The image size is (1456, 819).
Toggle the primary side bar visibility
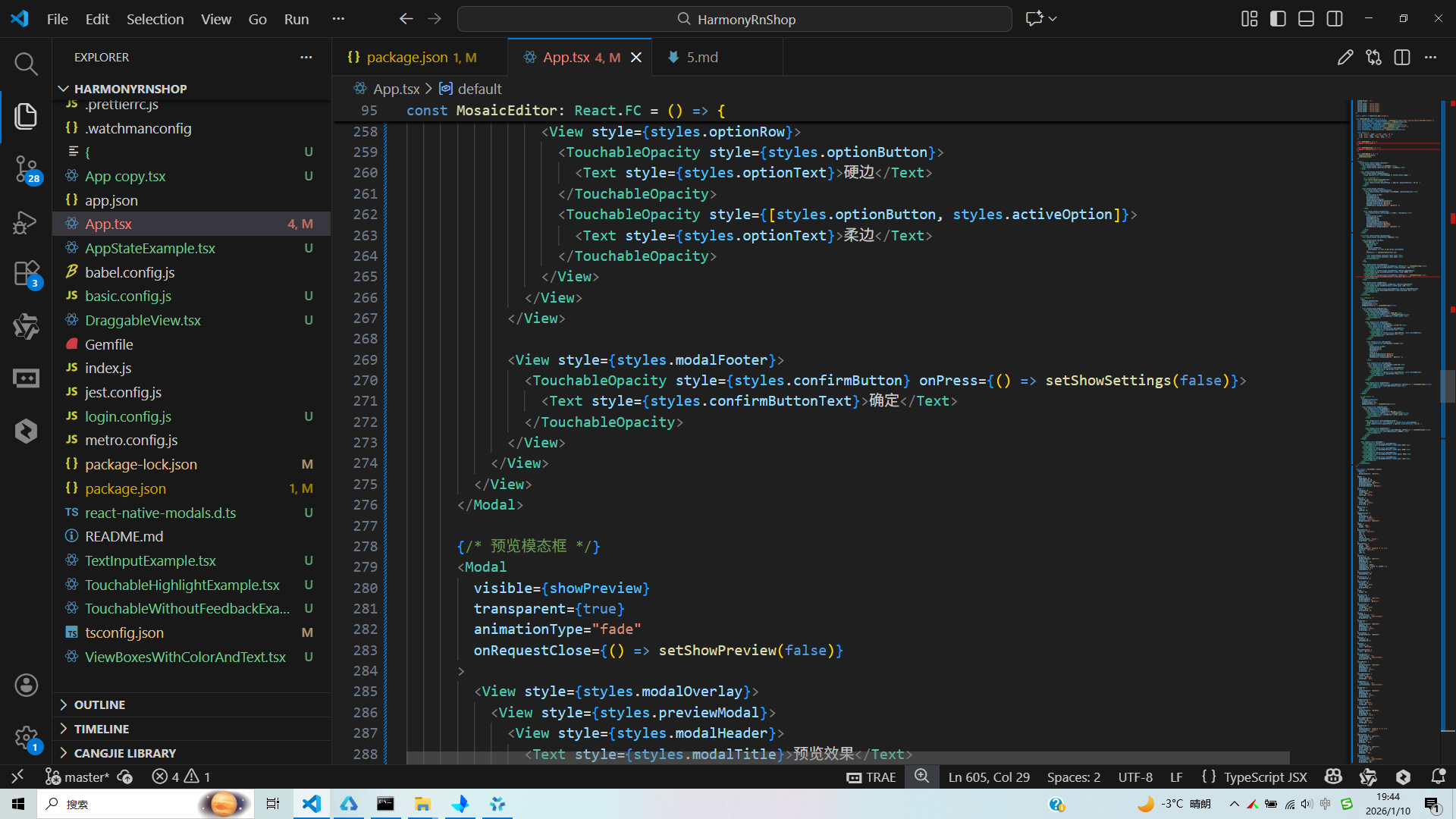[x=1278, y=19]
